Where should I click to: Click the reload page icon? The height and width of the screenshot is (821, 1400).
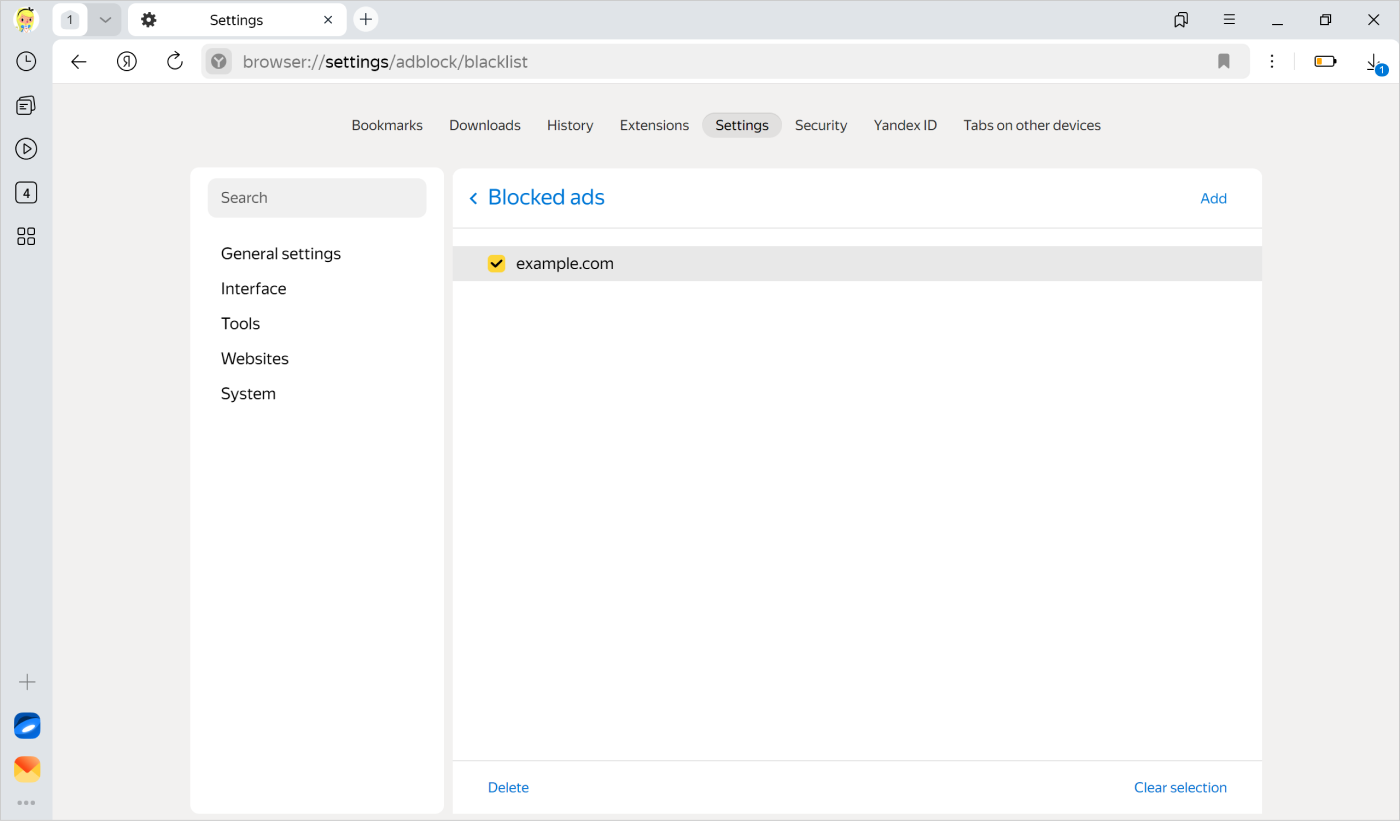pyautogui.click(x=175, y=62)
